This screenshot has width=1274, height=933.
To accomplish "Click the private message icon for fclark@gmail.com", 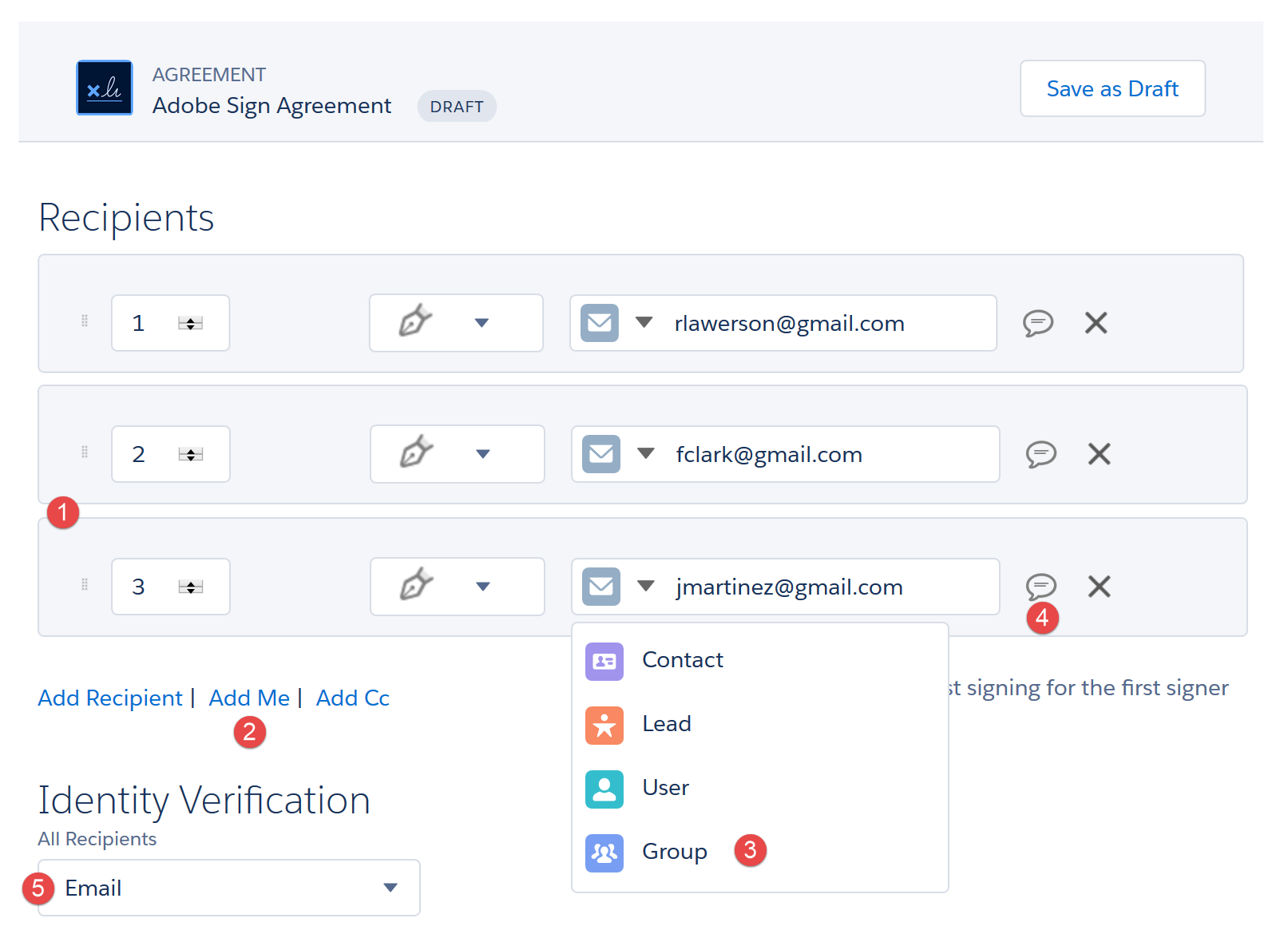I will [x=1039, y=454].
